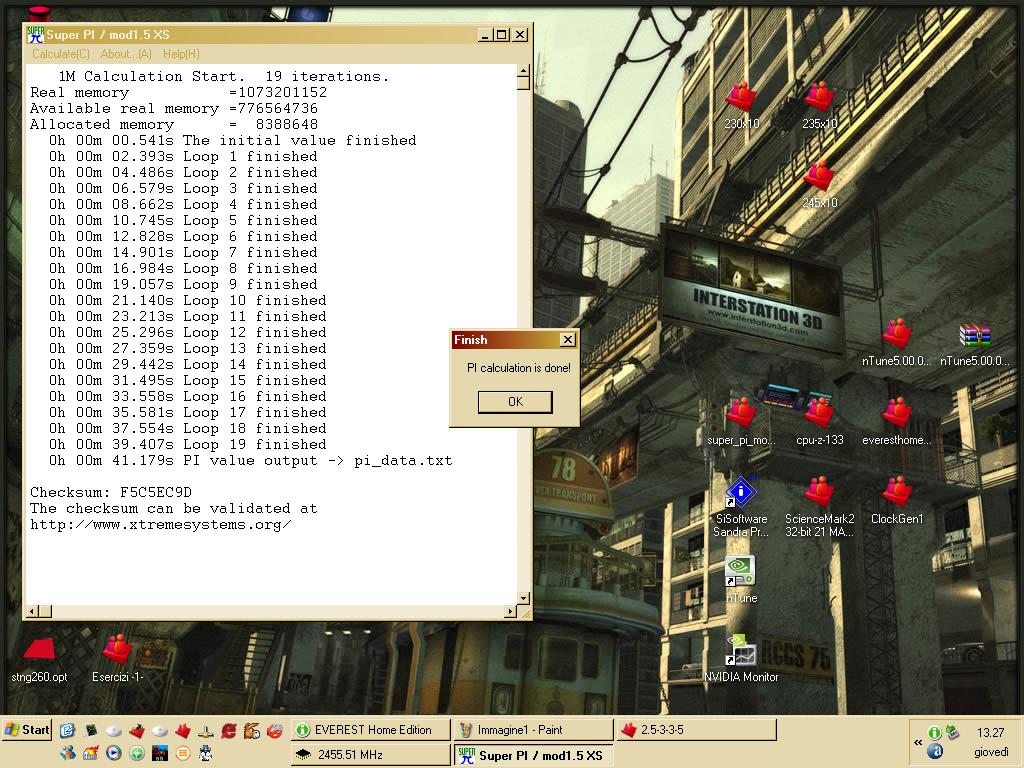The height and width of the screenshot is (768, 1024).
Task: Open the Calculate(C) menu
Action: pyautogui.click(x=61, y=54)
